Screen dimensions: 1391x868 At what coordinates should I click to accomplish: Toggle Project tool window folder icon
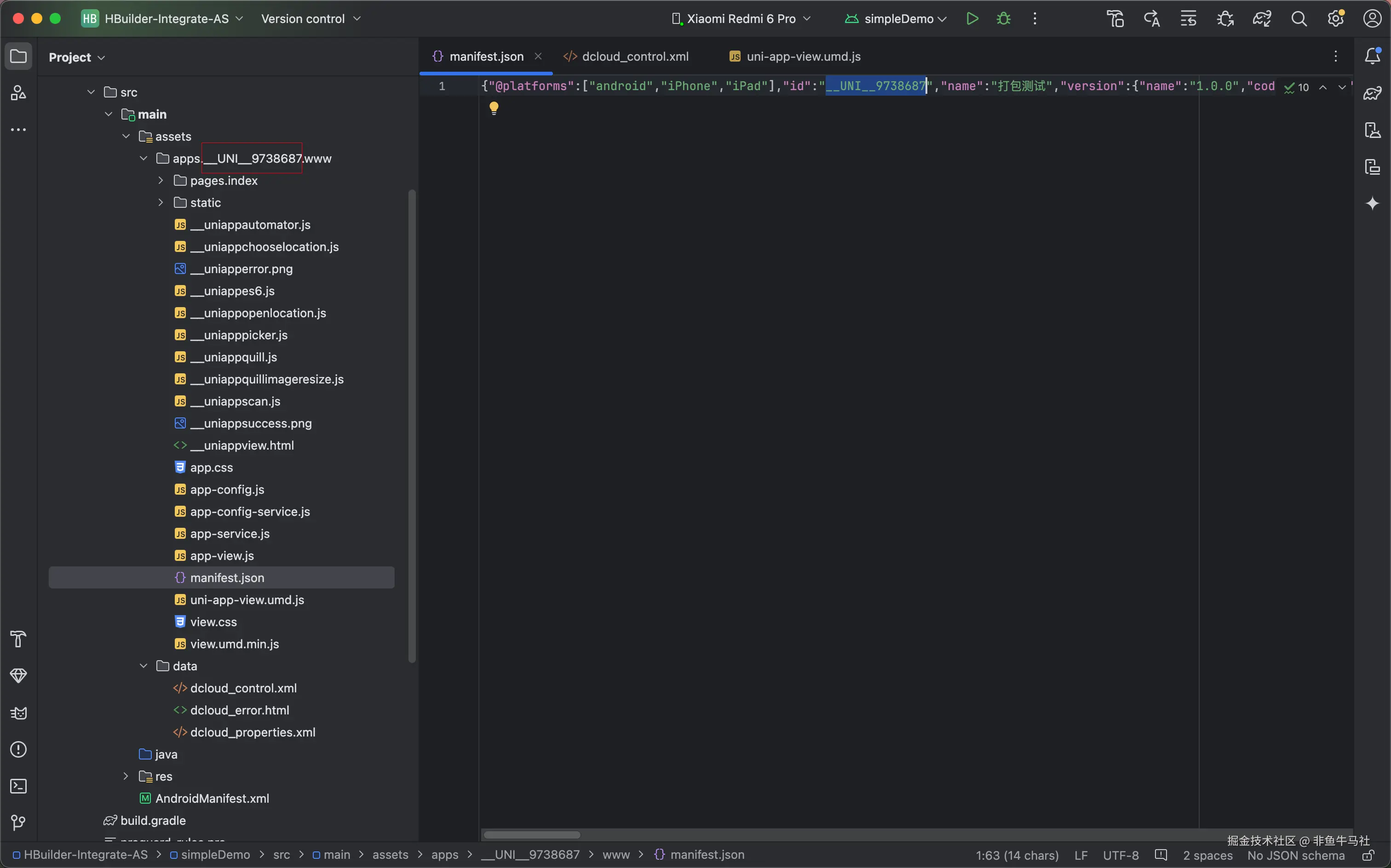(18, 56)
